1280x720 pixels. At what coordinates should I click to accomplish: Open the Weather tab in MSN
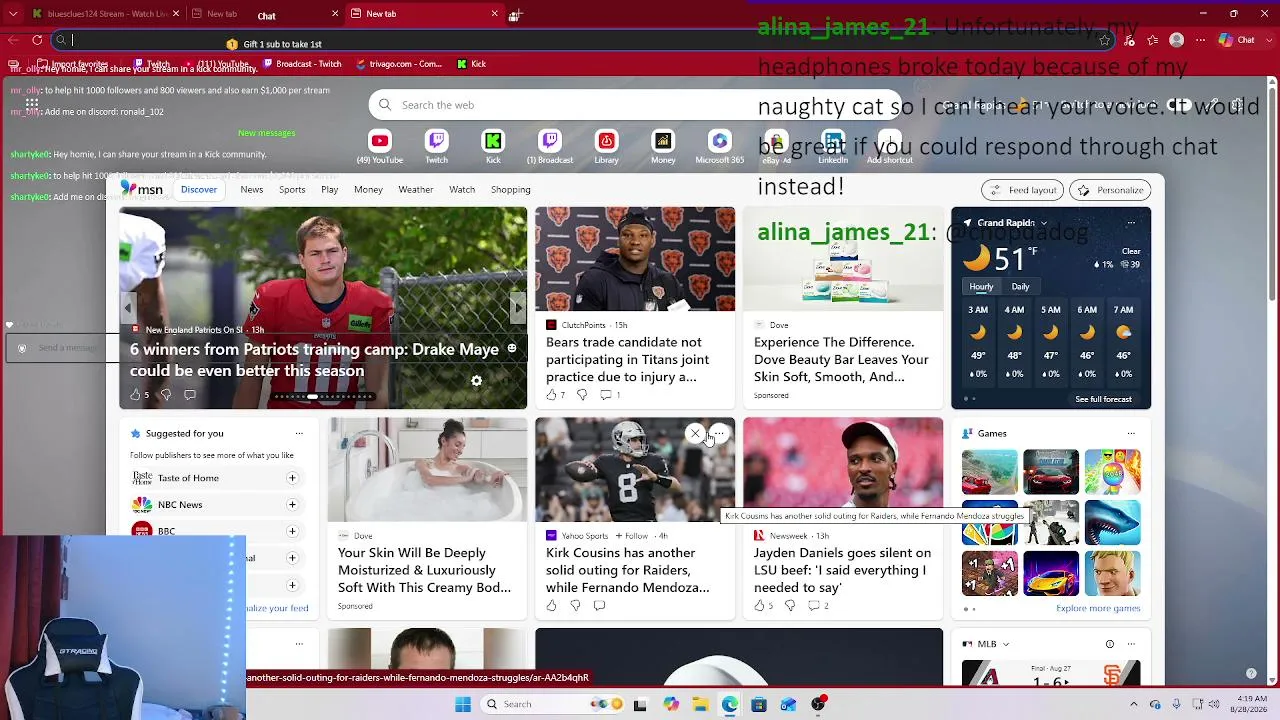click(x=416, y=189)
